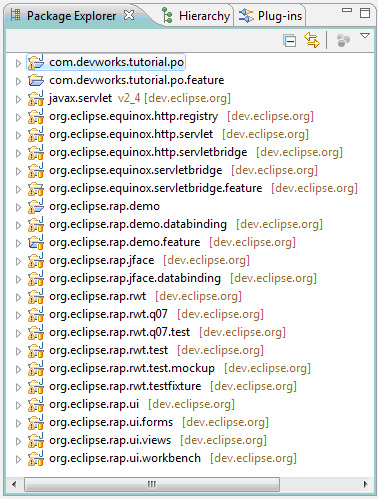The width and height of the screenshot is (378, 499).
Task: Expand org.eclipse.rap.rwt node
Action: point(18,297)
